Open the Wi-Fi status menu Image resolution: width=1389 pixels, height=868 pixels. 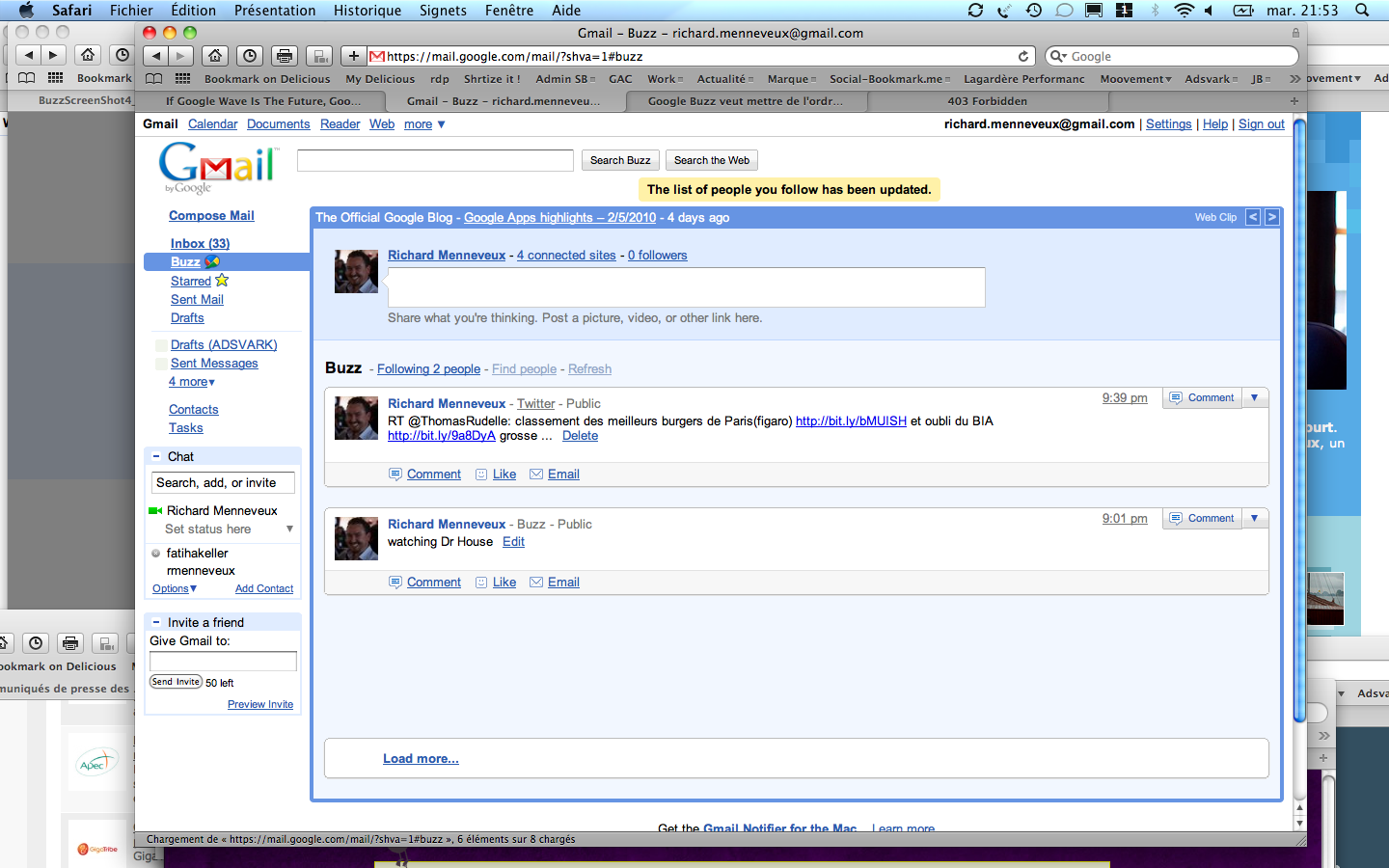pos(1184,10)
